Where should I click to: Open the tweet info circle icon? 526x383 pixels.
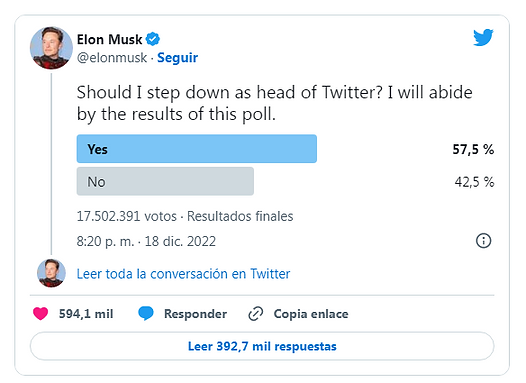pyautogui.click(x=483, y=241)
